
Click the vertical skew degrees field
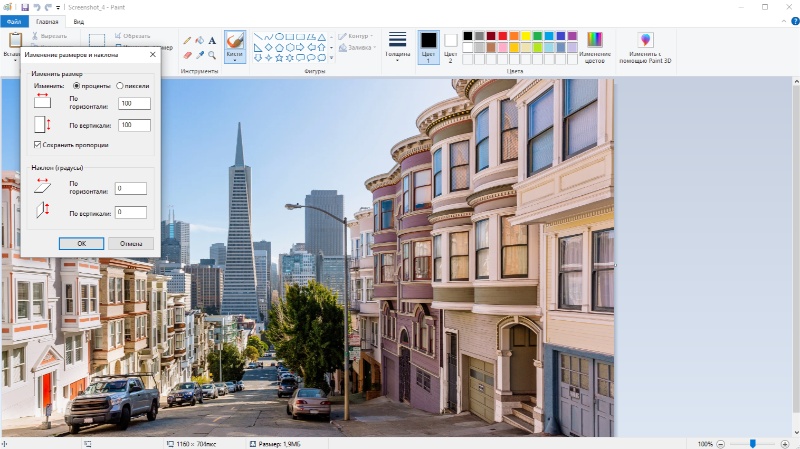tap(131, 212)
